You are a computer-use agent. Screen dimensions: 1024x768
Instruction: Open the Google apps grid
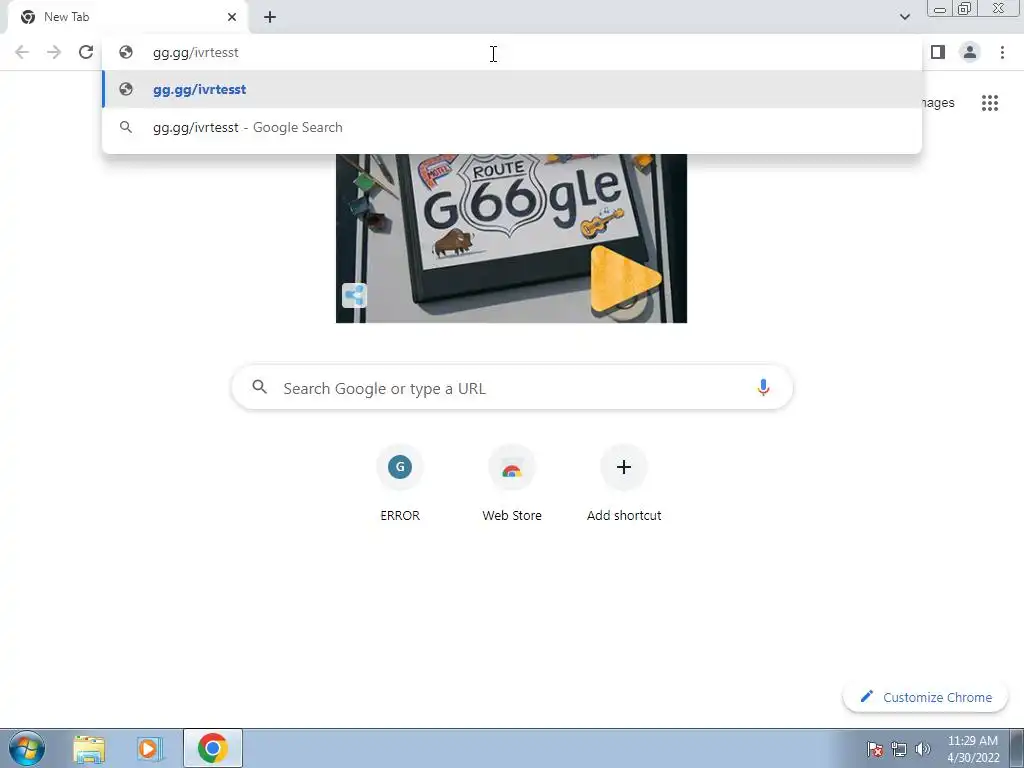click(989, 103)
